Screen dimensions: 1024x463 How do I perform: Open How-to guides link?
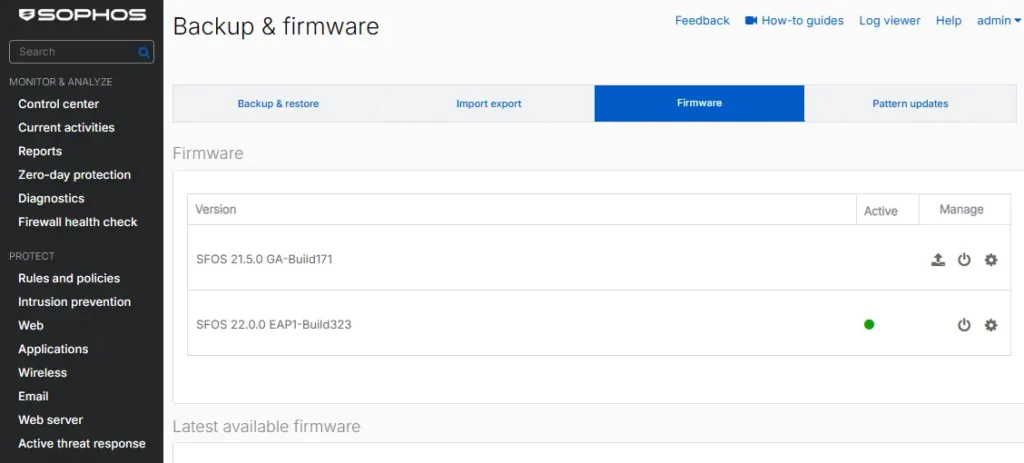click(802, 21)
